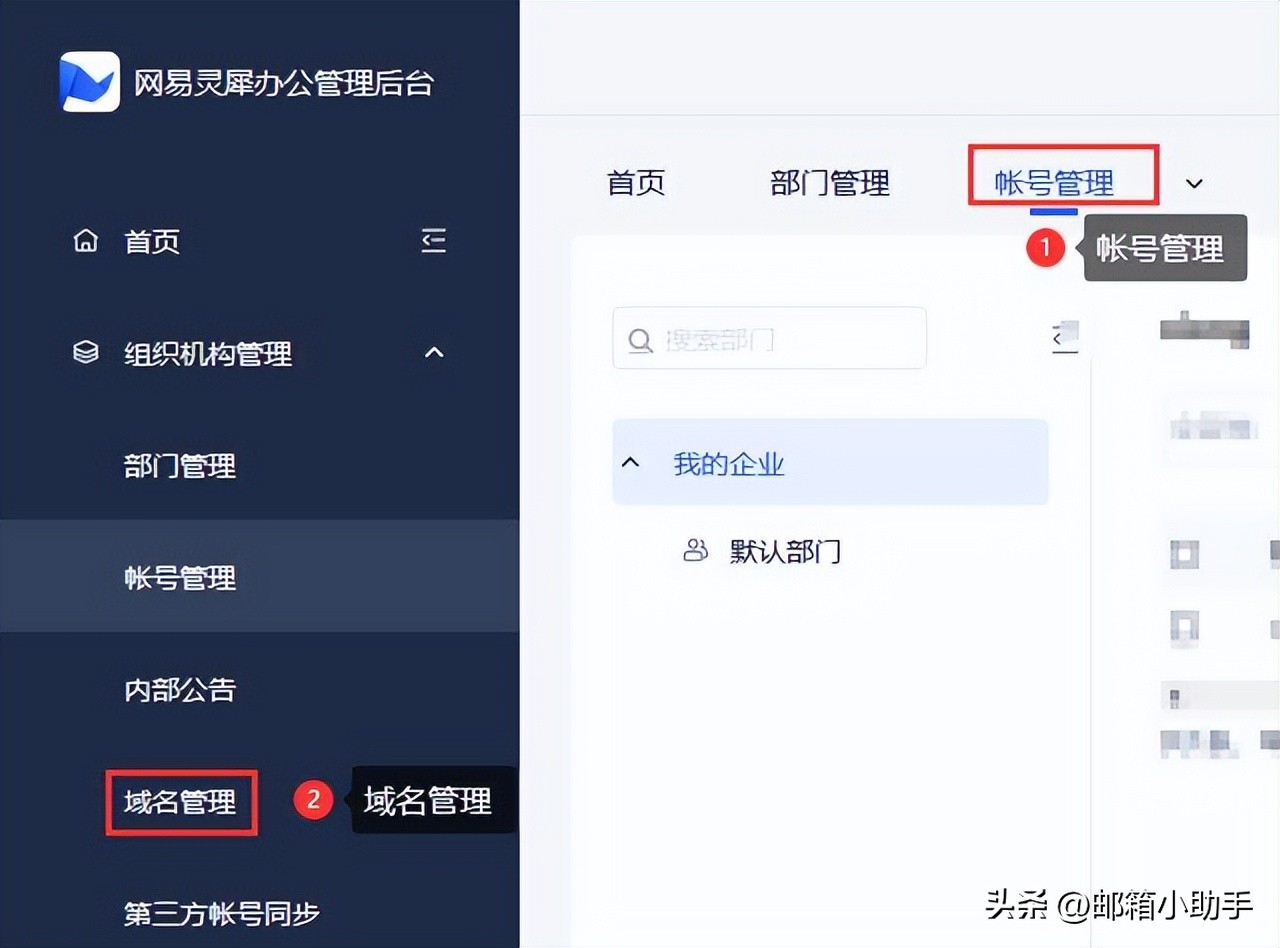Open the dropdown chevron next to 帐号管理 tab
Image resolution: width=1280 pixels, height=948 pixels.
coord(1194,183)
